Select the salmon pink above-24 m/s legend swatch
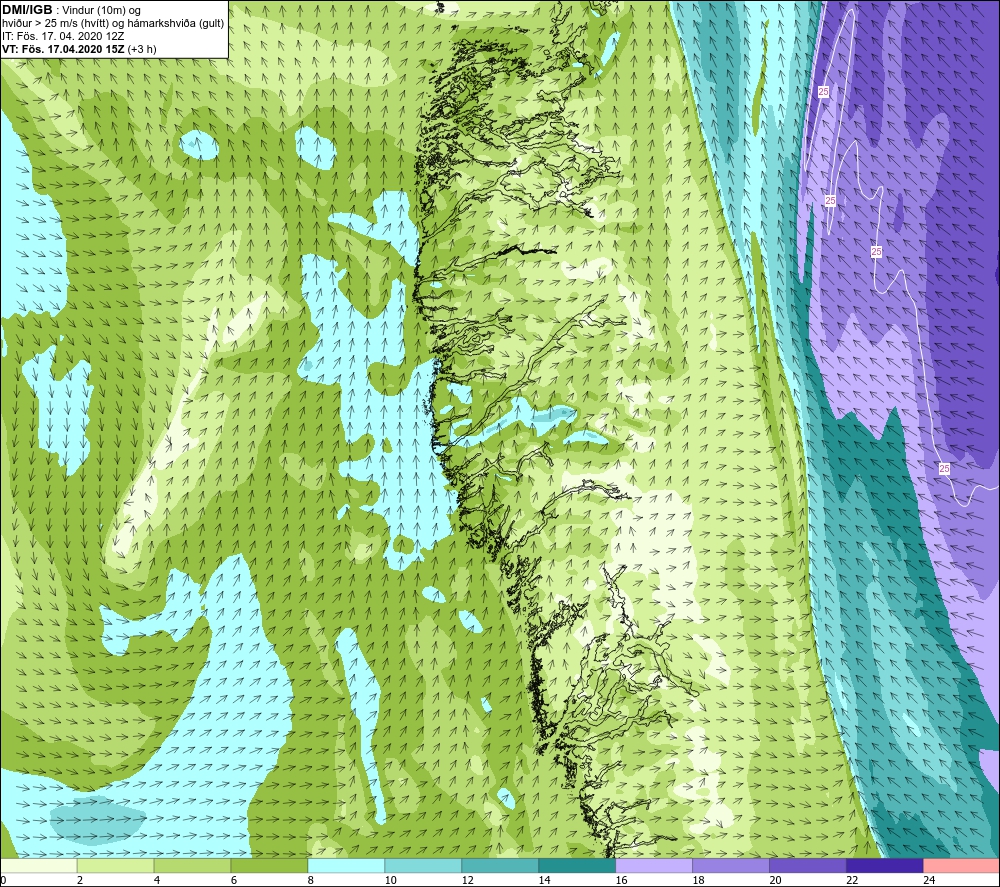1000x887 pixels. (961, 865)
